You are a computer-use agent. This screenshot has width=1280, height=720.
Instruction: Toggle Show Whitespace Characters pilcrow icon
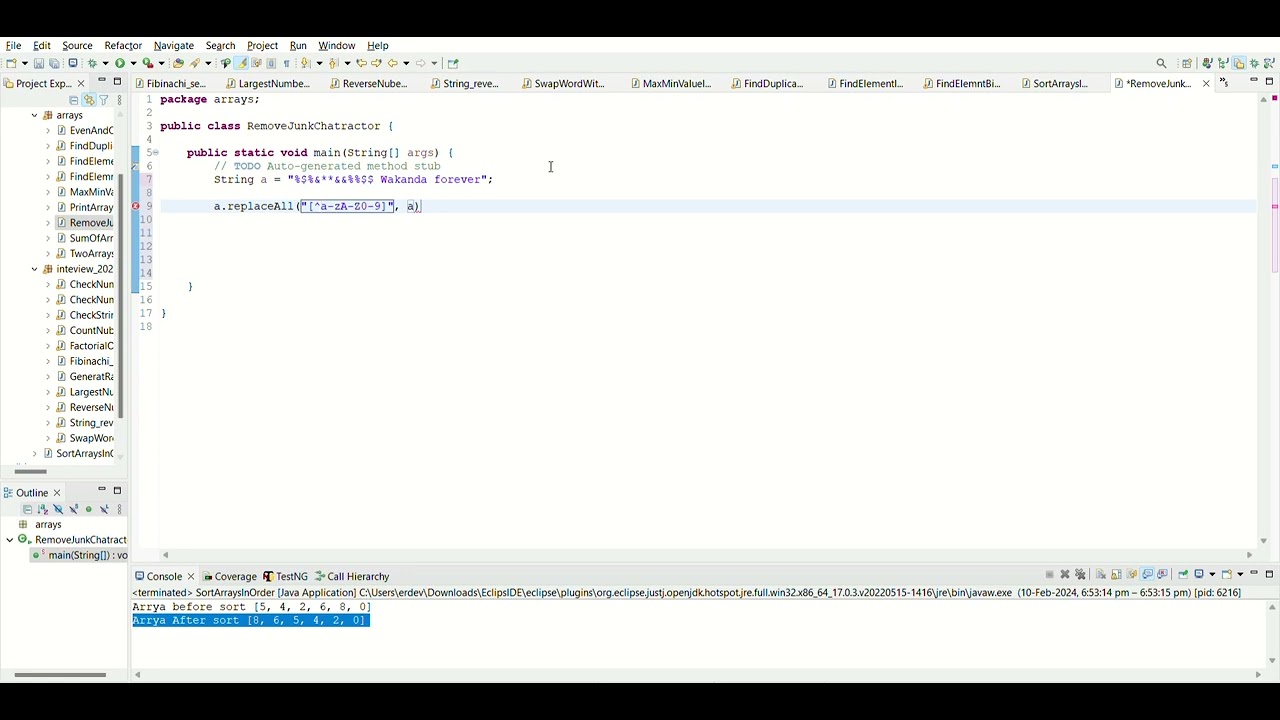[286, 63]
